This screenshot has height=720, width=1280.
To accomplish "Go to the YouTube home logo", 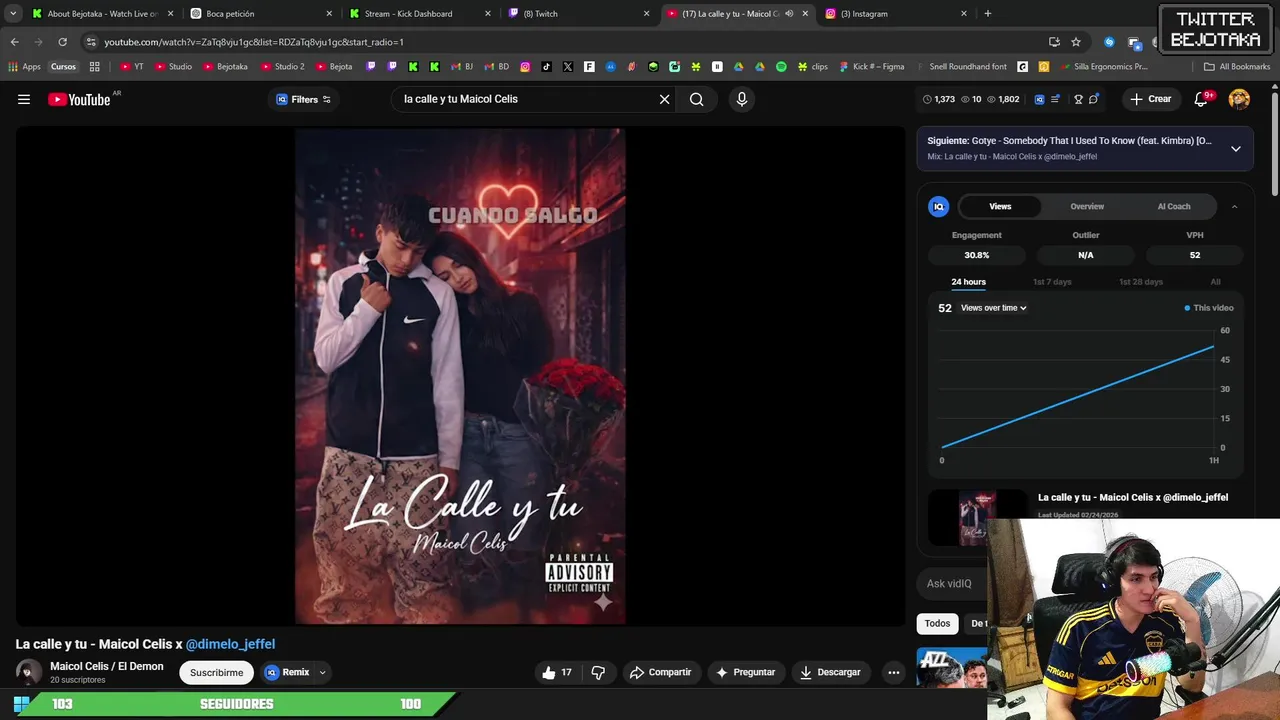I will [79, 99].
